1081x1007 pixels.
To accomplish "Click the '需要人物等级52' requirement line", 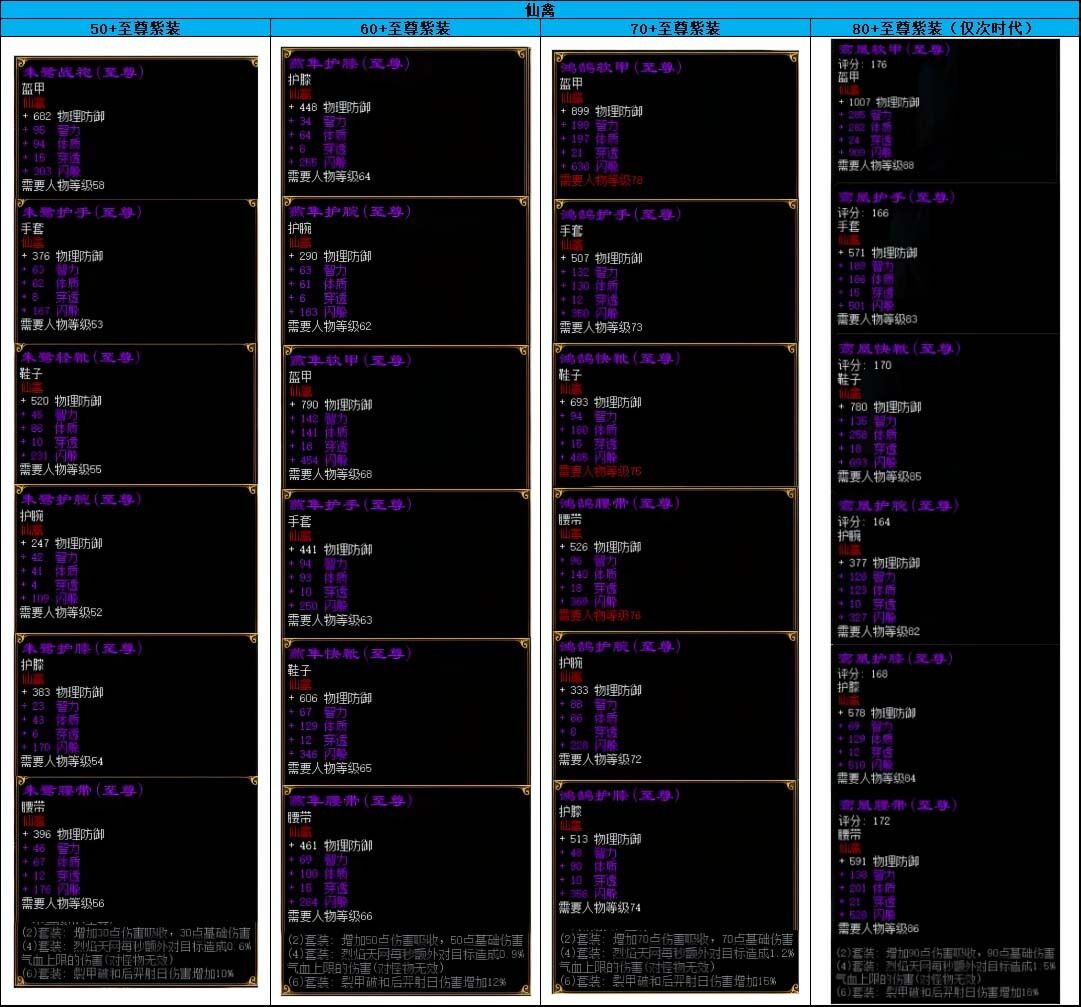I will pyautogui.click(x=61, y=612).
